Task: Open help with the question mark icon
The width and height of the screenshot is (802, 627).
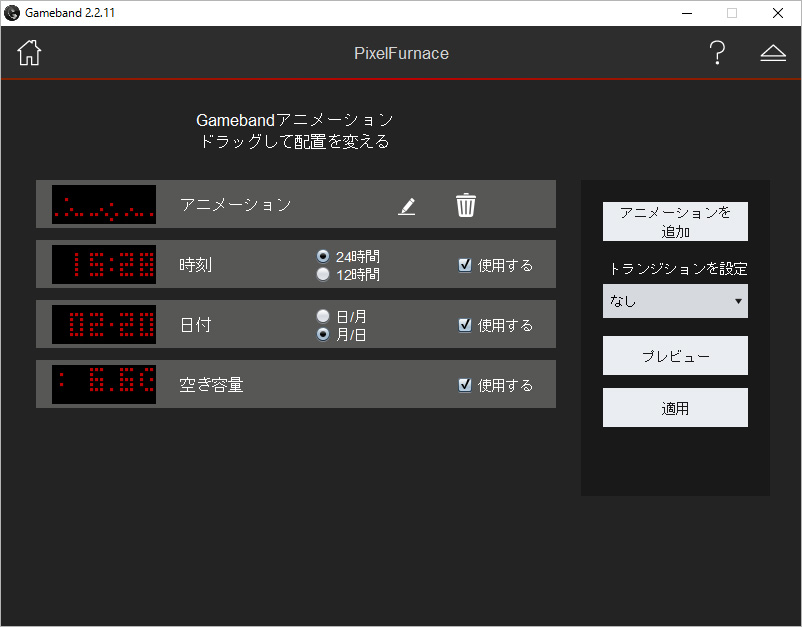Action: tap(717, 53)
